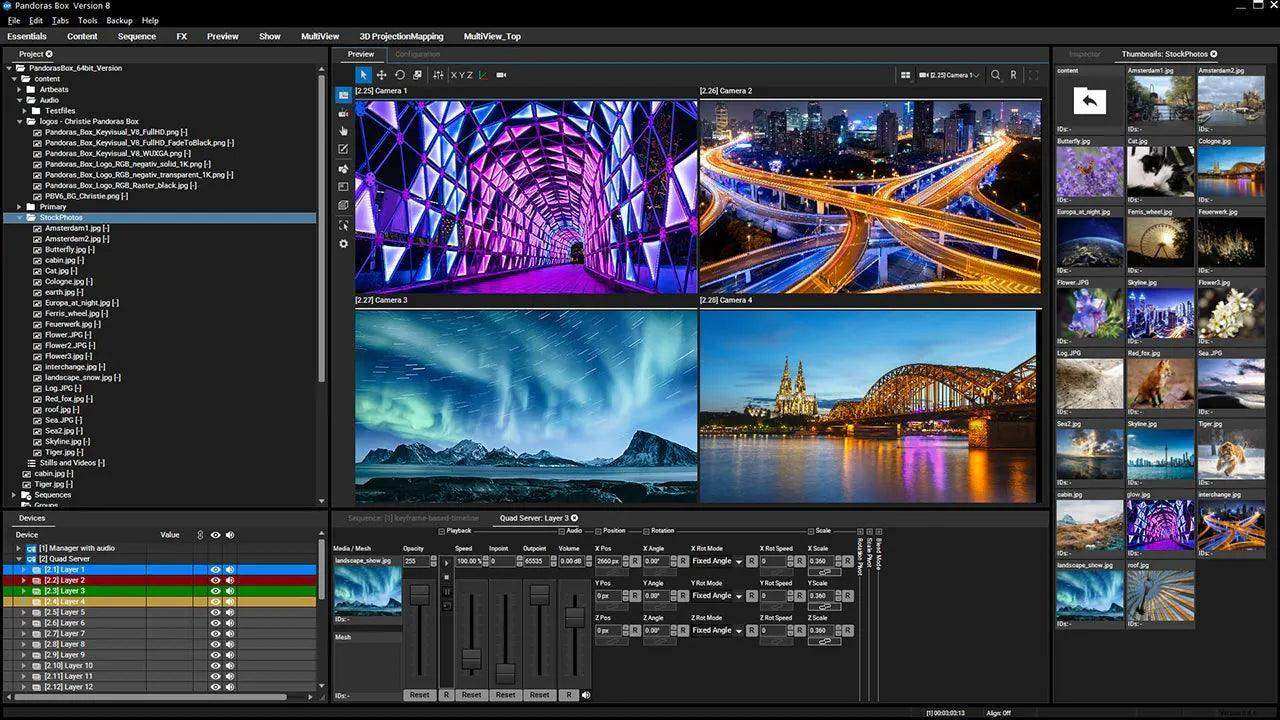
Task: Mute Layer 3 with its speaker icon
Action: pos(230,590)
